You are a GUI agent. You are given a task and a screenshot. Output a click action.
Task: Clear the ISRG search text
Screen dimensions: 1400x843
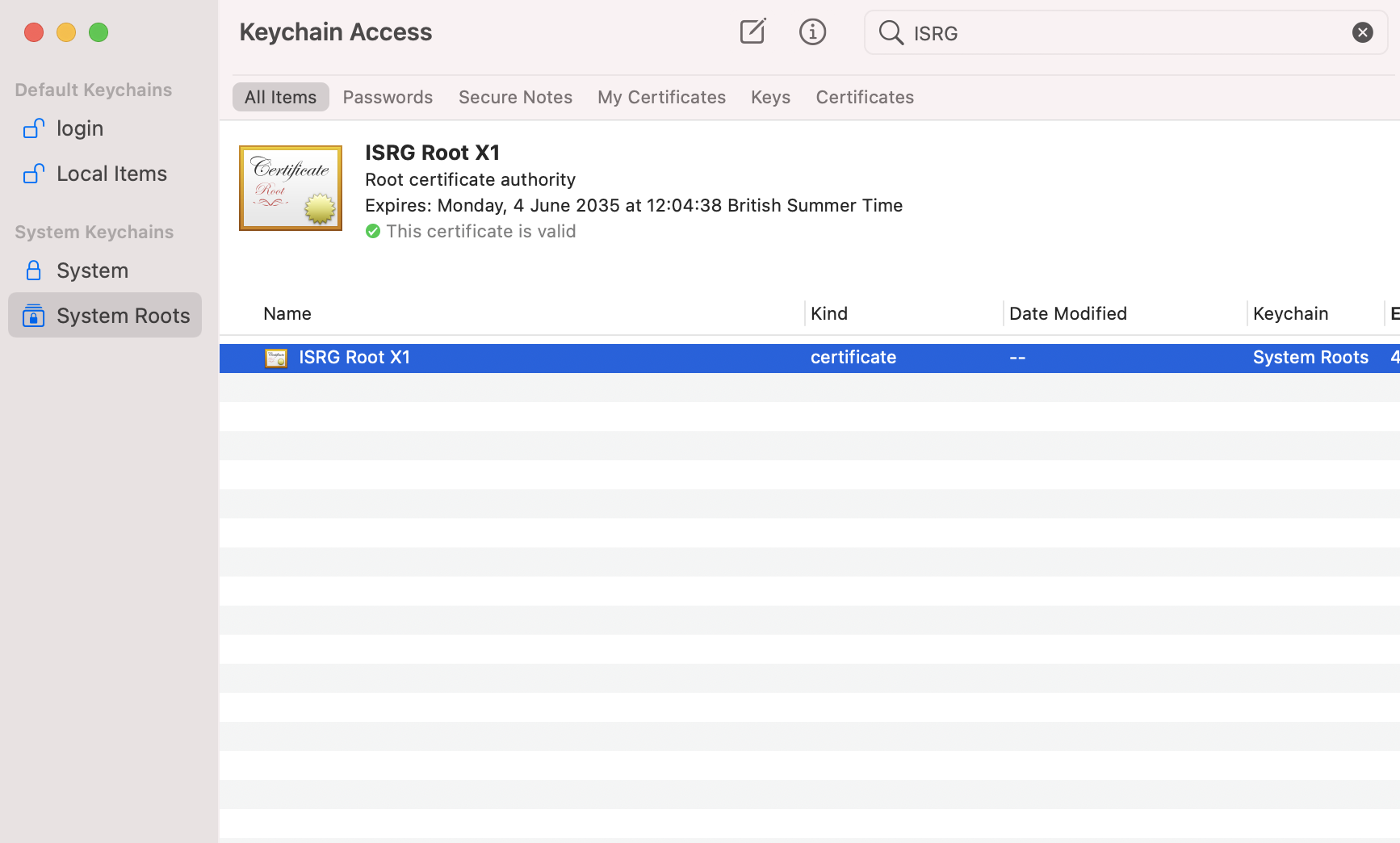click(1362, 32)
